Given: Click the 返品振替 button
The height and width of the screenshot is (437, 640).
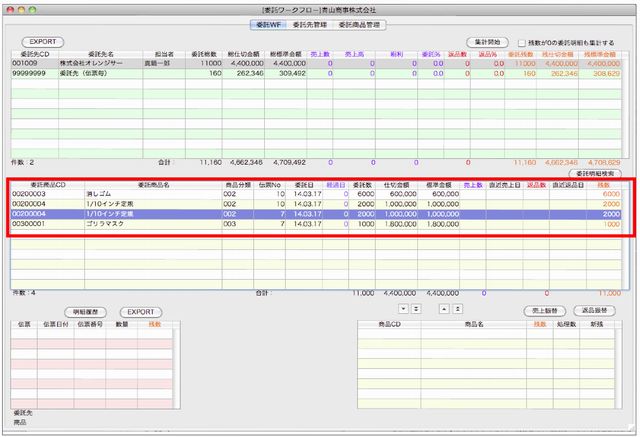Looking at the screenshot, I should click(x=594, y=311).
